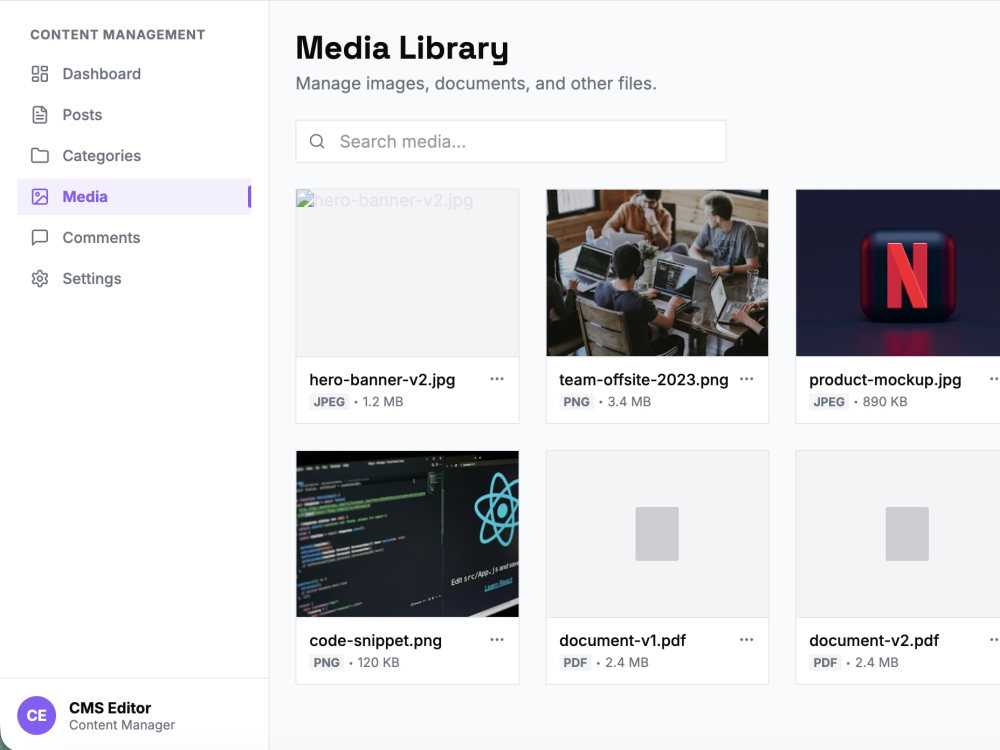
Task: Click the 120 KB size label
Action: click(378, 663)
